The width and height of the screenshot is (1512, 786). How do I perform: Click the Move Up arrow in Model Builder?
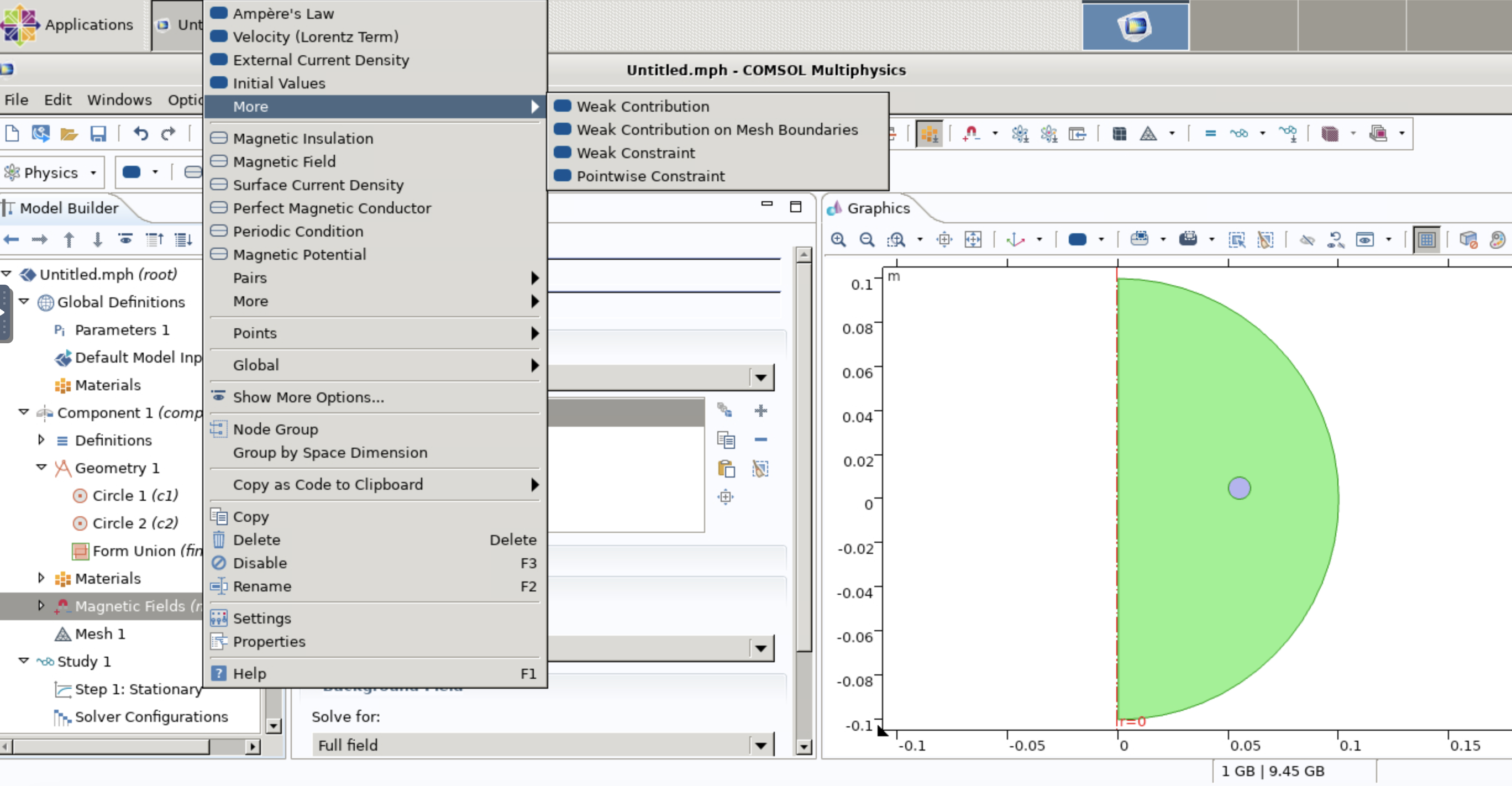coord(69,239)
